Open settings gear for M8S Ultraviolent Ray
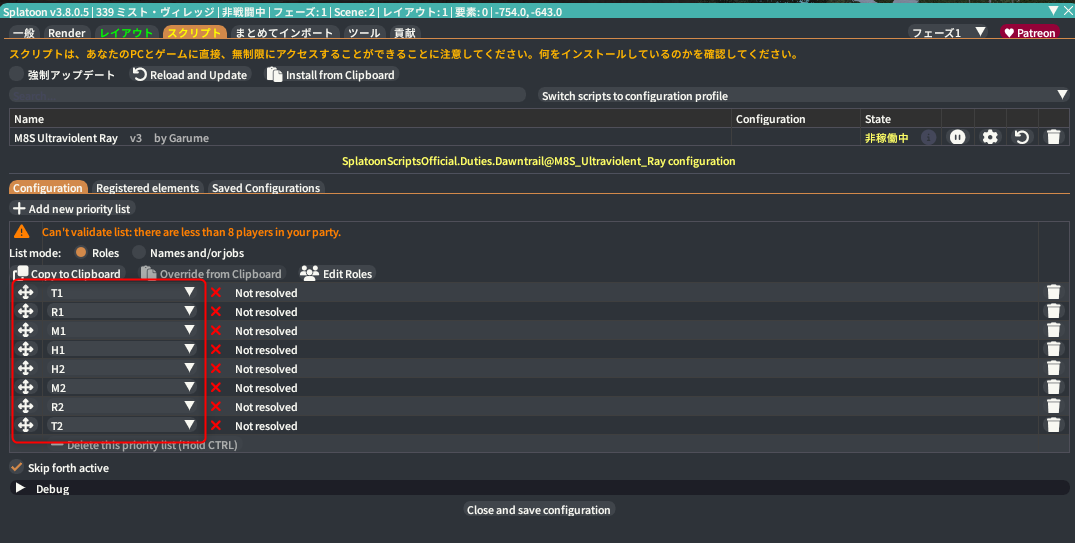1075x543 pixels. [989, 137]
